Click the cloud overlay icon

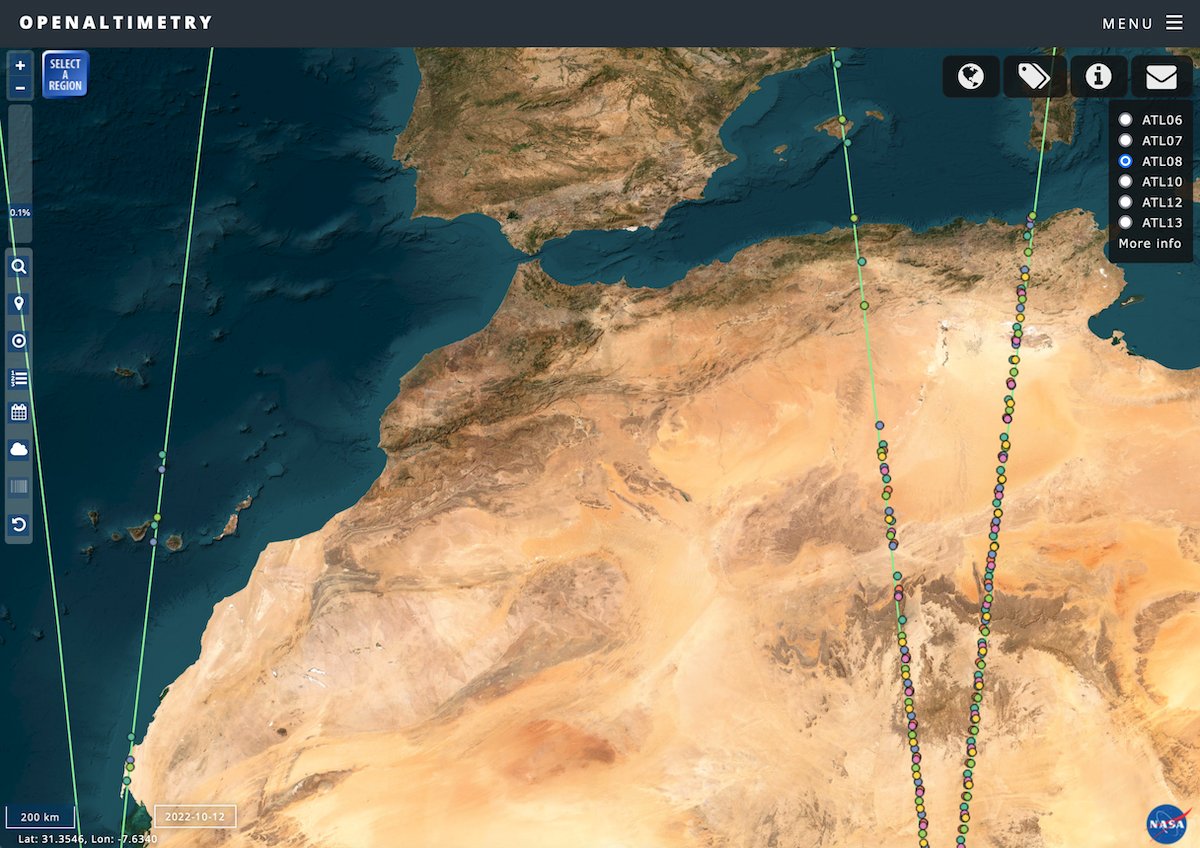point(18,449)
